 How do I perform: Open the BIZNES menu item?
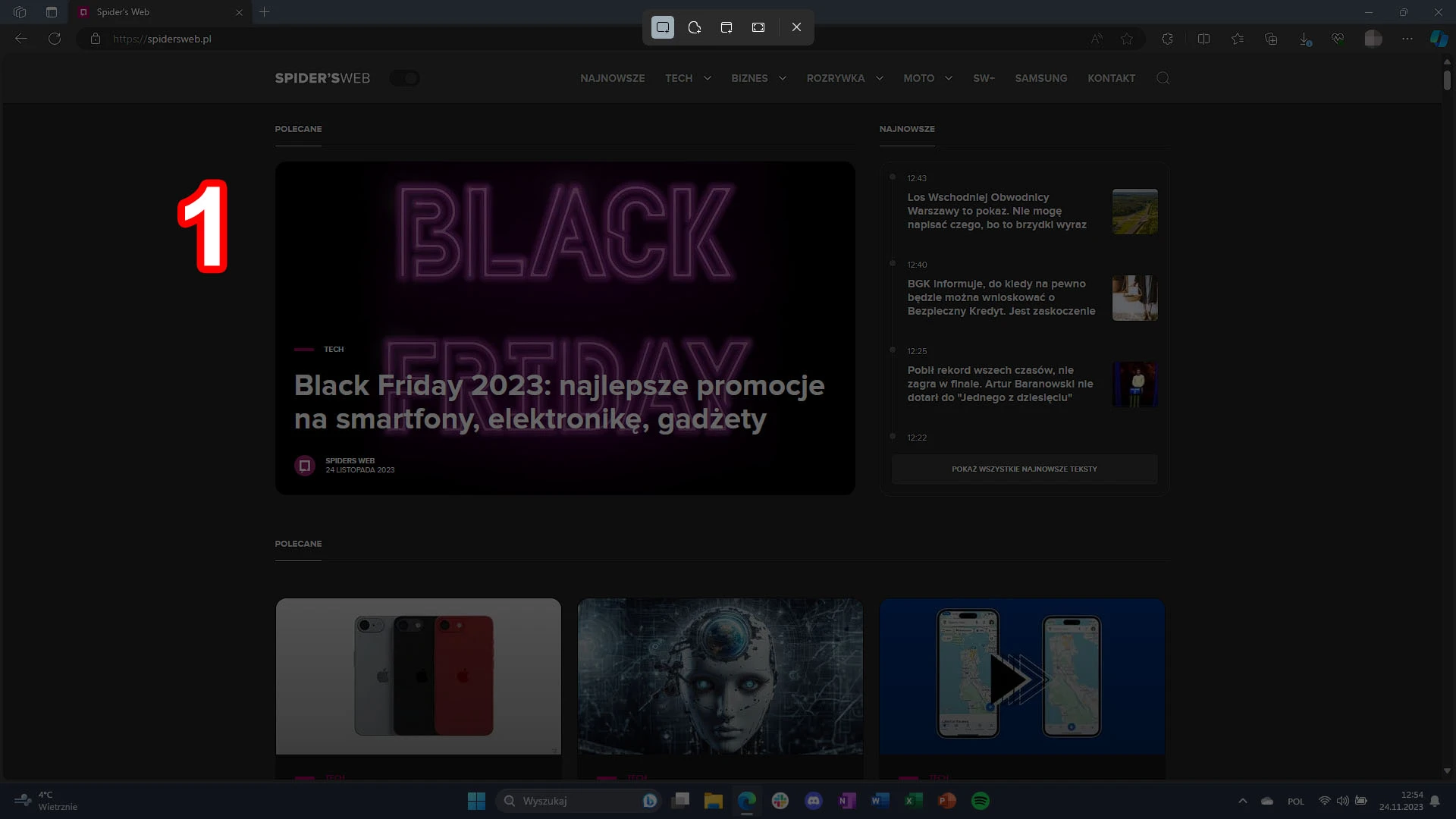(x=749, y=78)
